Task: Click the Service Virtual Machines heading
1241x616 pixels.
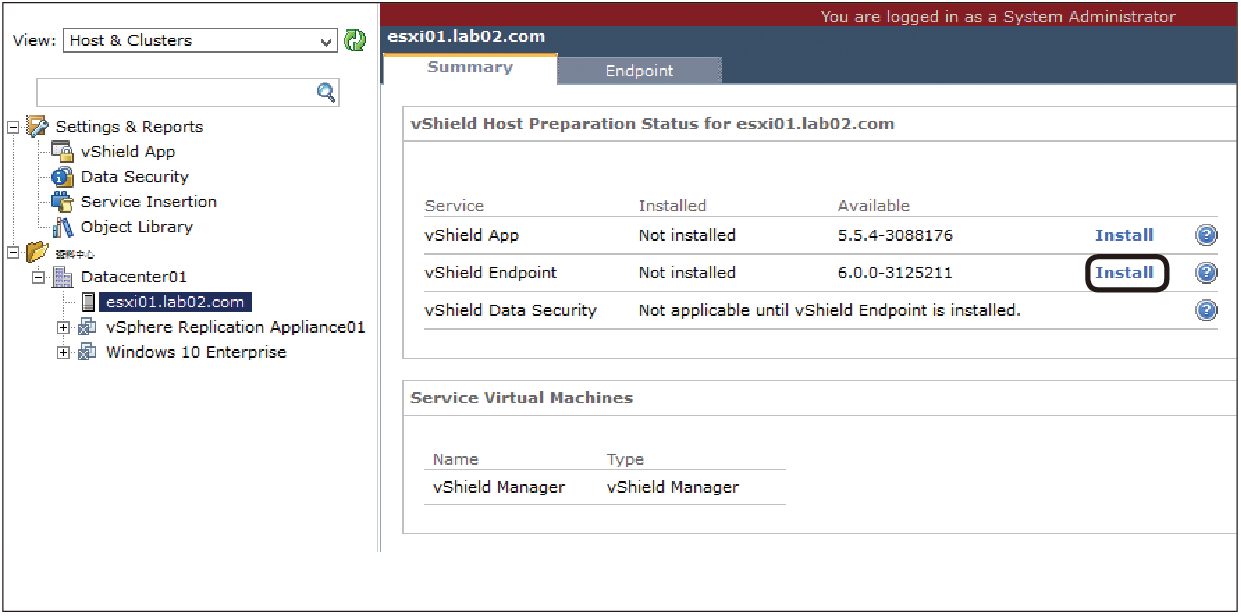Action: [x=522, y=398]
